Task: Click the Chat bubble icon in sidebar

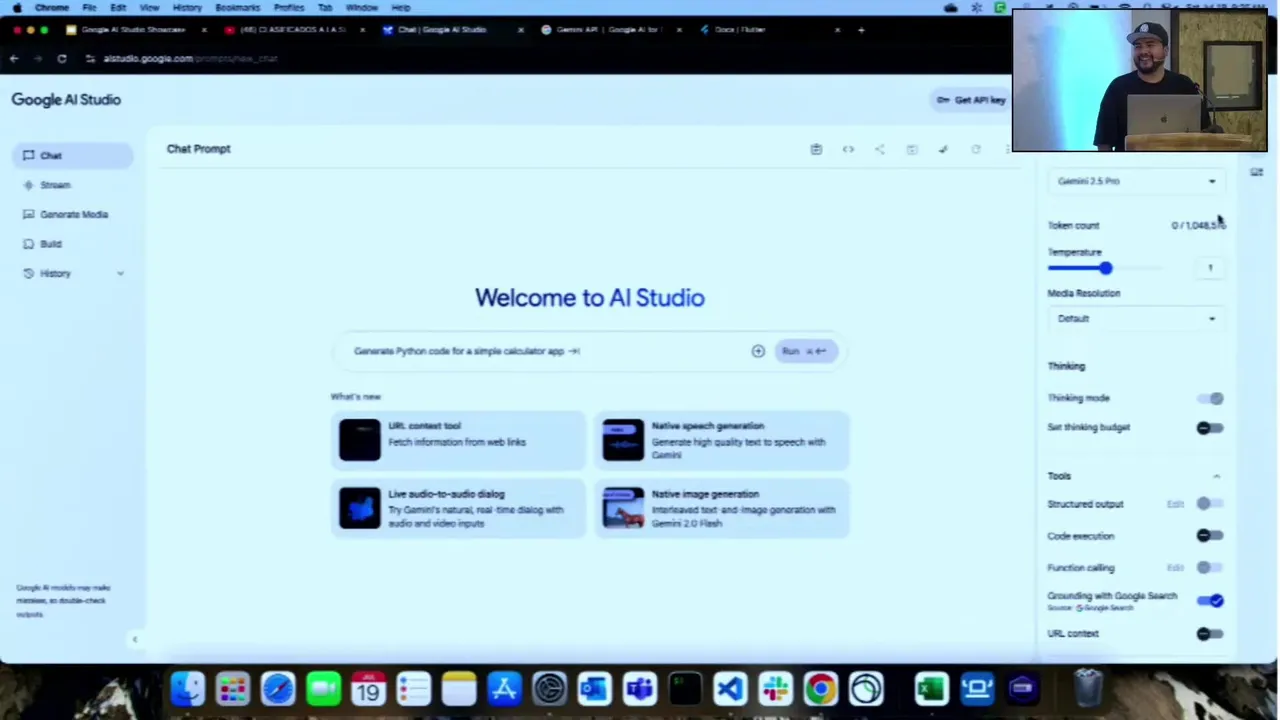Action: tap(28, 155)
